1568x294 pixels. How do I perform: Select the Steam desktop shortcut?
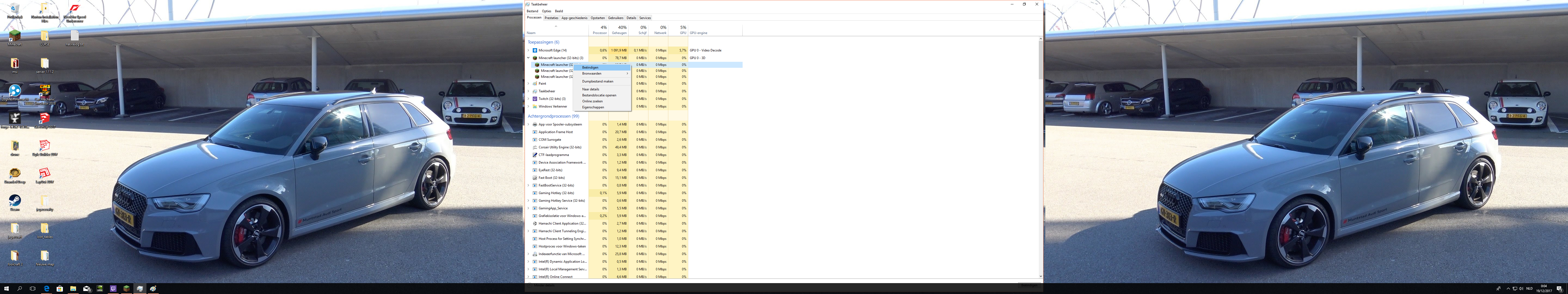coord(15,201)
